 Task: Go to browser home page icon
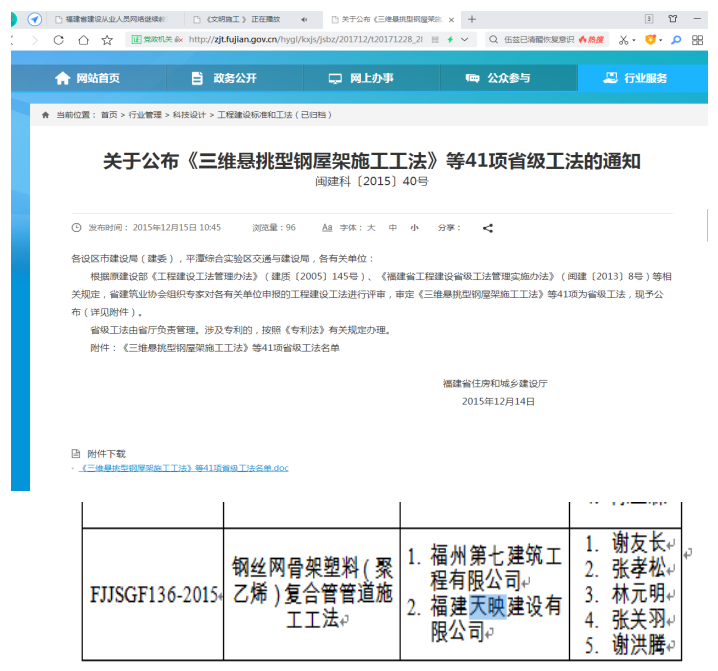coord(82,40)
